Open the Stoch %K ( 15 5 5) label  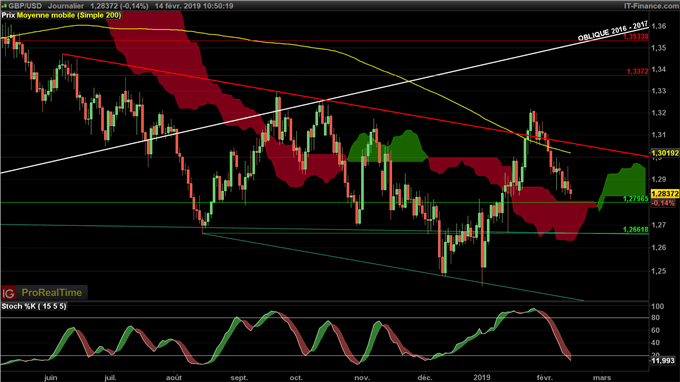click(x=34, y=306)
